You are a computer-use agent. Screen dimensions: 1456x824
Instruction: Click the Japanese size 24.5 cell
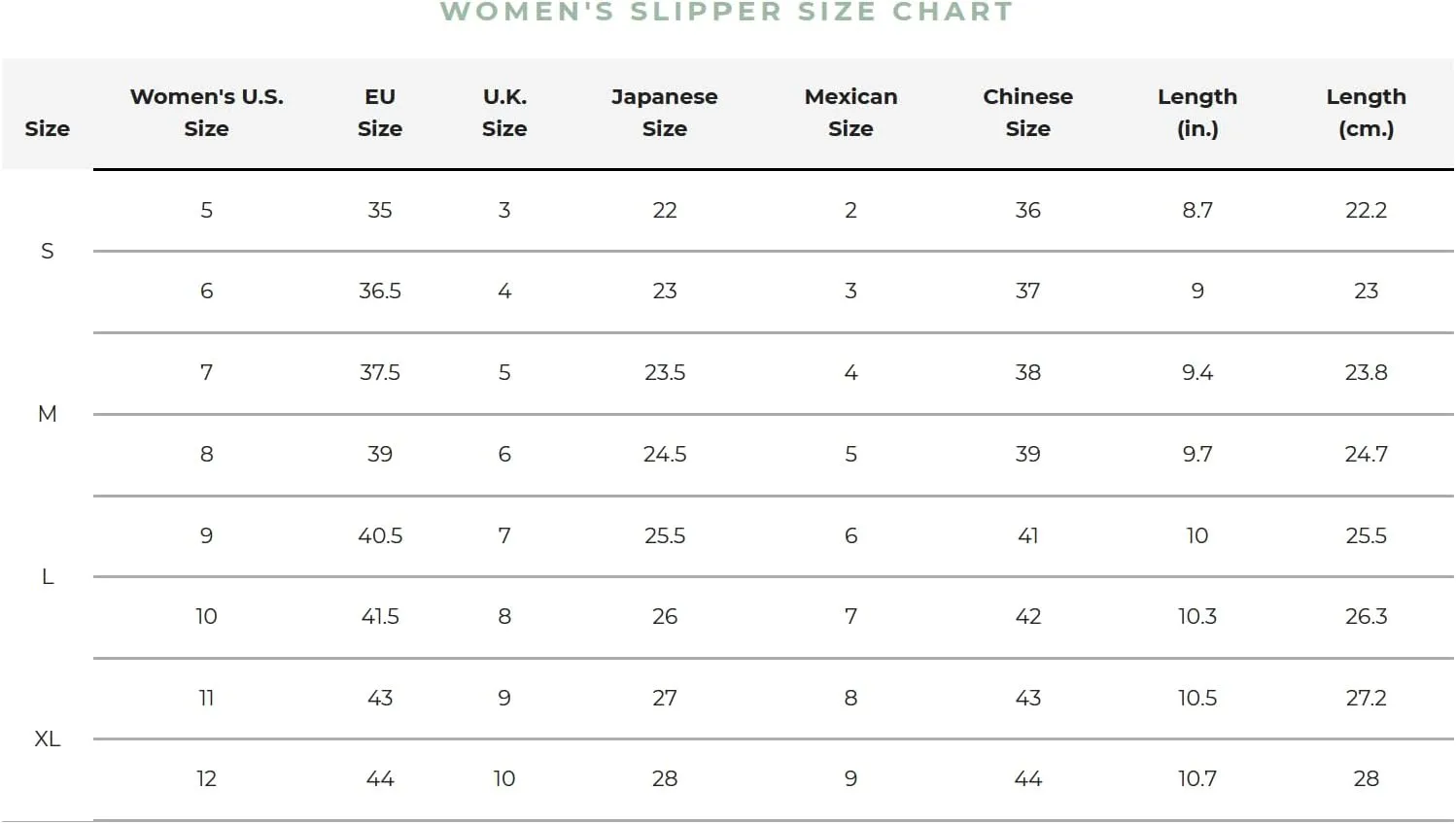(665, 455)
